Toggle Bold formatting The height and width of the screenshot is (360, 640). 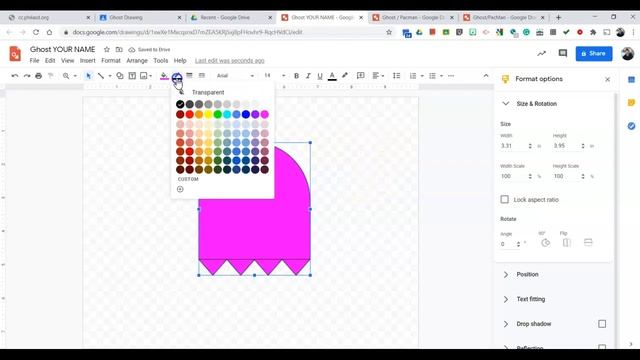[x=296, y=76]
